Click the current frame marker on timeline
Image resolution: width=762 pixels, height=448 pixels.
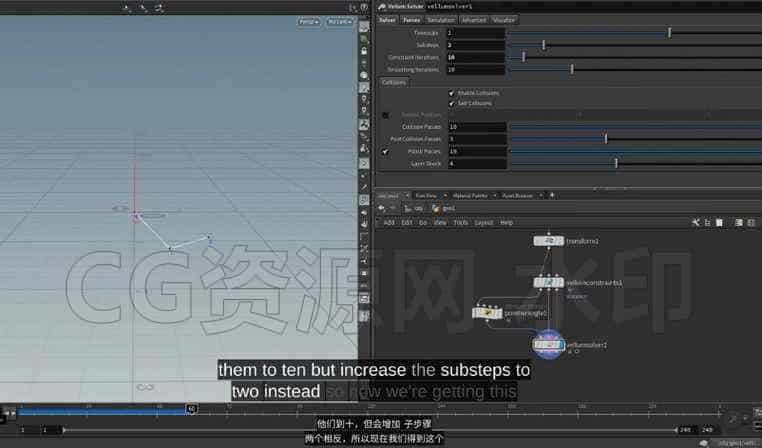tap(191, 409)
